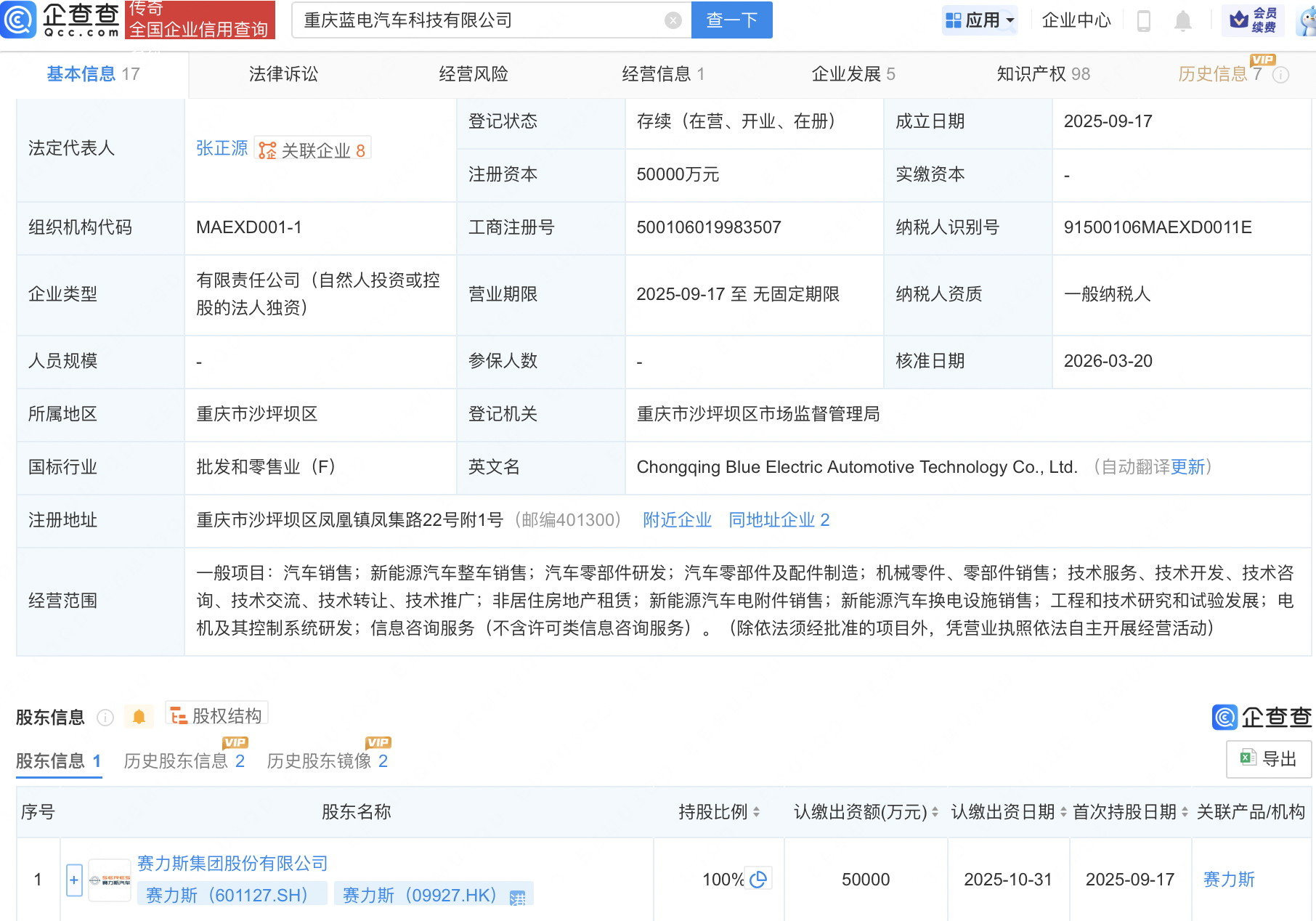The width and height of the screenshot is (1316, 921).
Task: Open the pie chart icon beside 100%
Action: (758, 880)
